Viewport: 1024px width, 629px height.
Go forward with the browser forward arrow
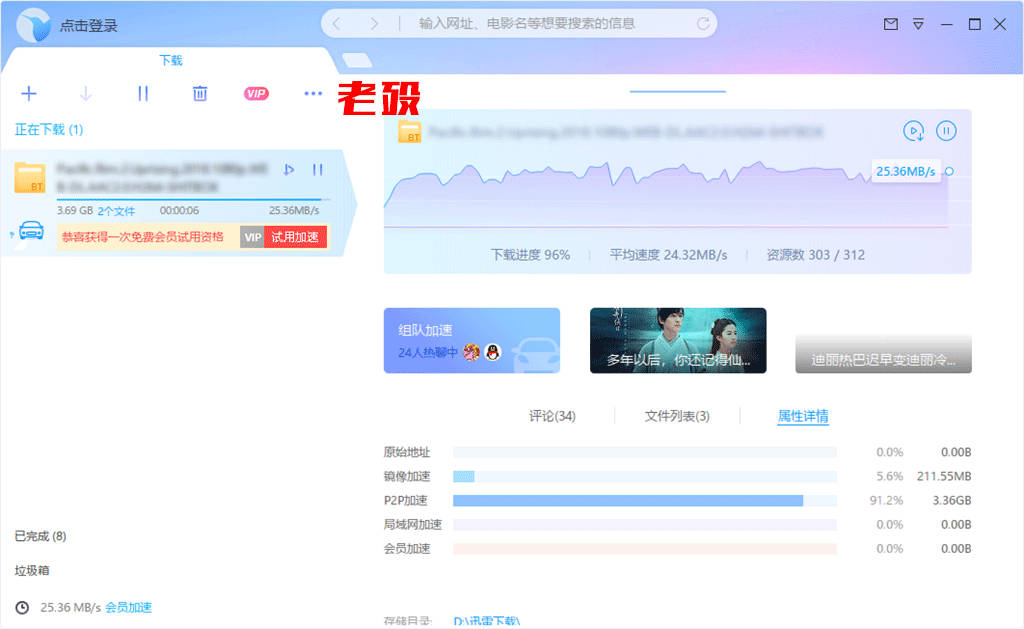tap(374, 24)
